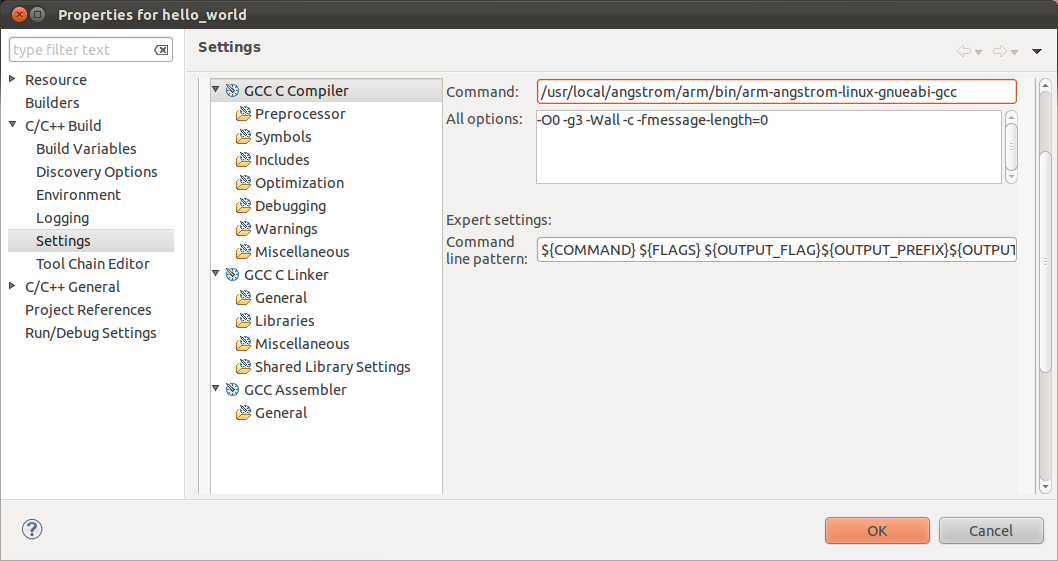Clear the filter text with the eraser icon
1058x561 pixels.
[x=161, y=50]
